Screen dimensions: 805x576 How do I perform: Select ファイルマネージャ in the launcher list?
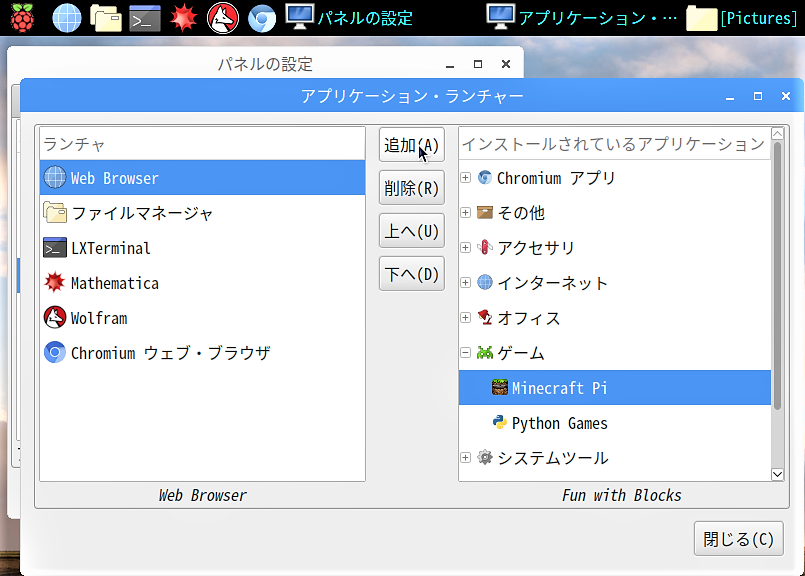[202, 213]
